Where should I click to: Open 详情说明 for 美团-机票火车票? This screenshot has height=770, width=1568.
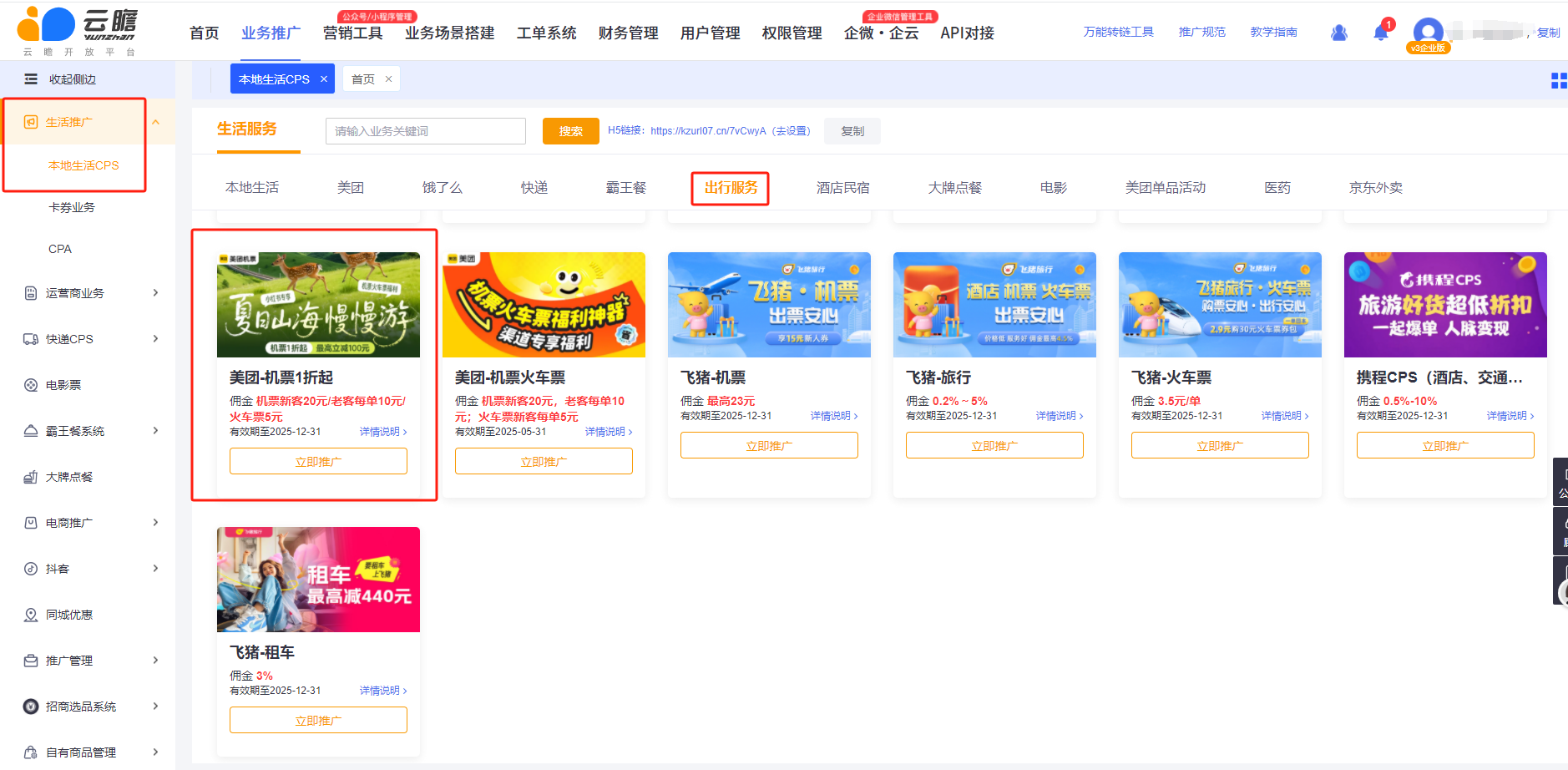(609, 432)
